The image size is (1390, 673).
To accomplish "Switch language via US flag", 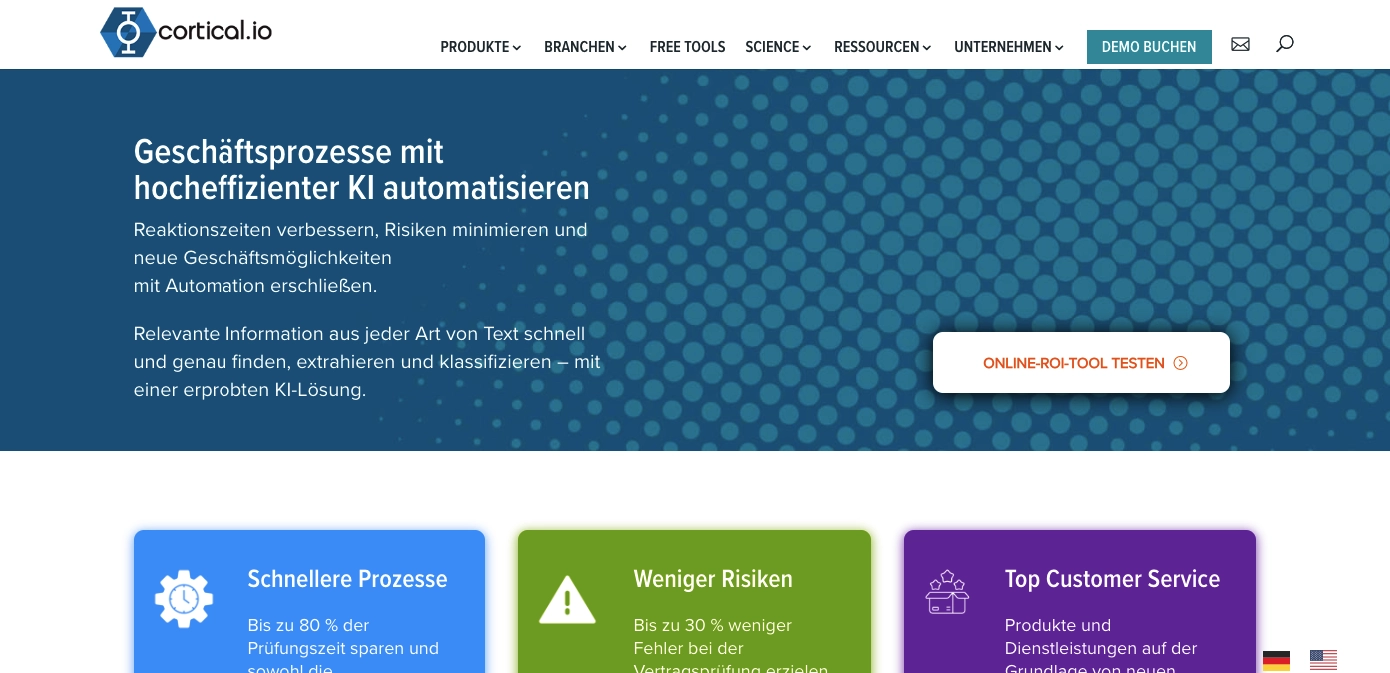I will tap(1323, 660).
